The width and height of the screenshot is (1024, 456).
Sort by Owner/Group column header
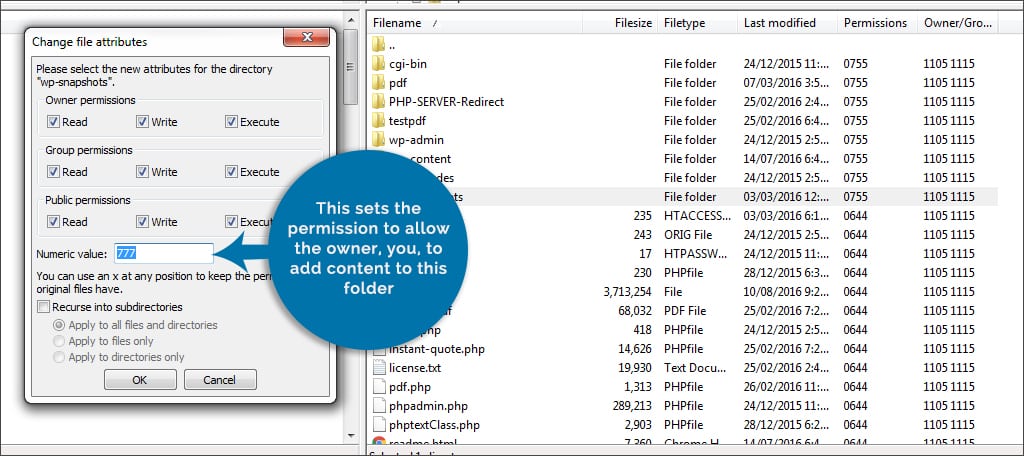957,23
